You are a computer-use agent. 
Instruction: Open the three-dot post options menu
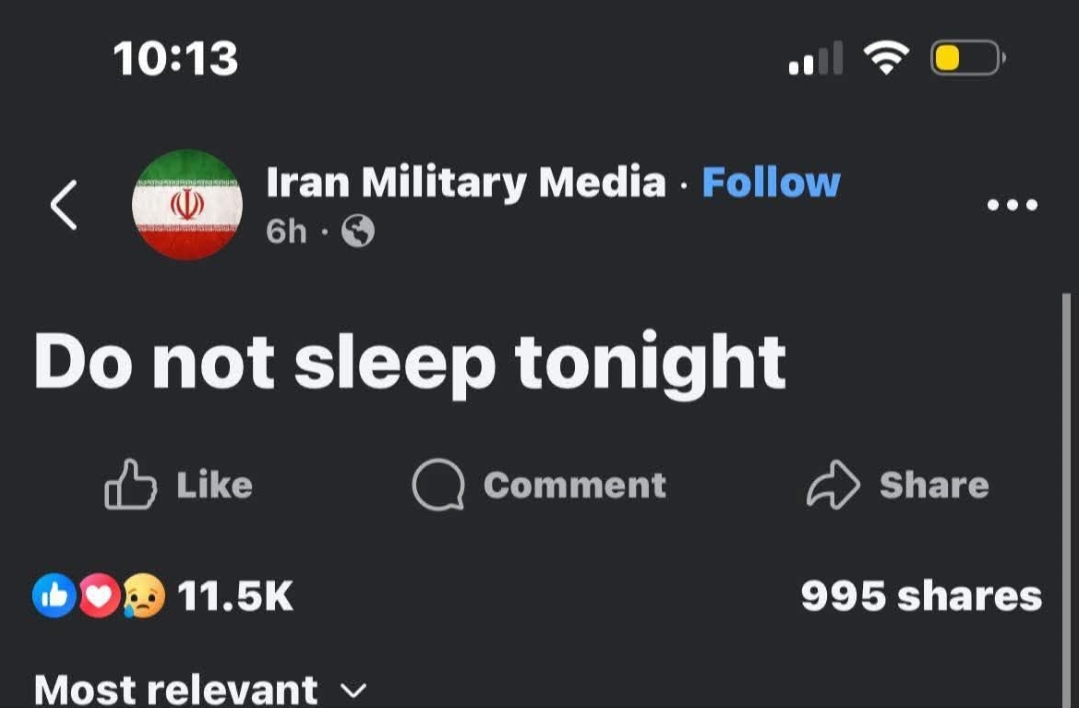(1013, 204)
